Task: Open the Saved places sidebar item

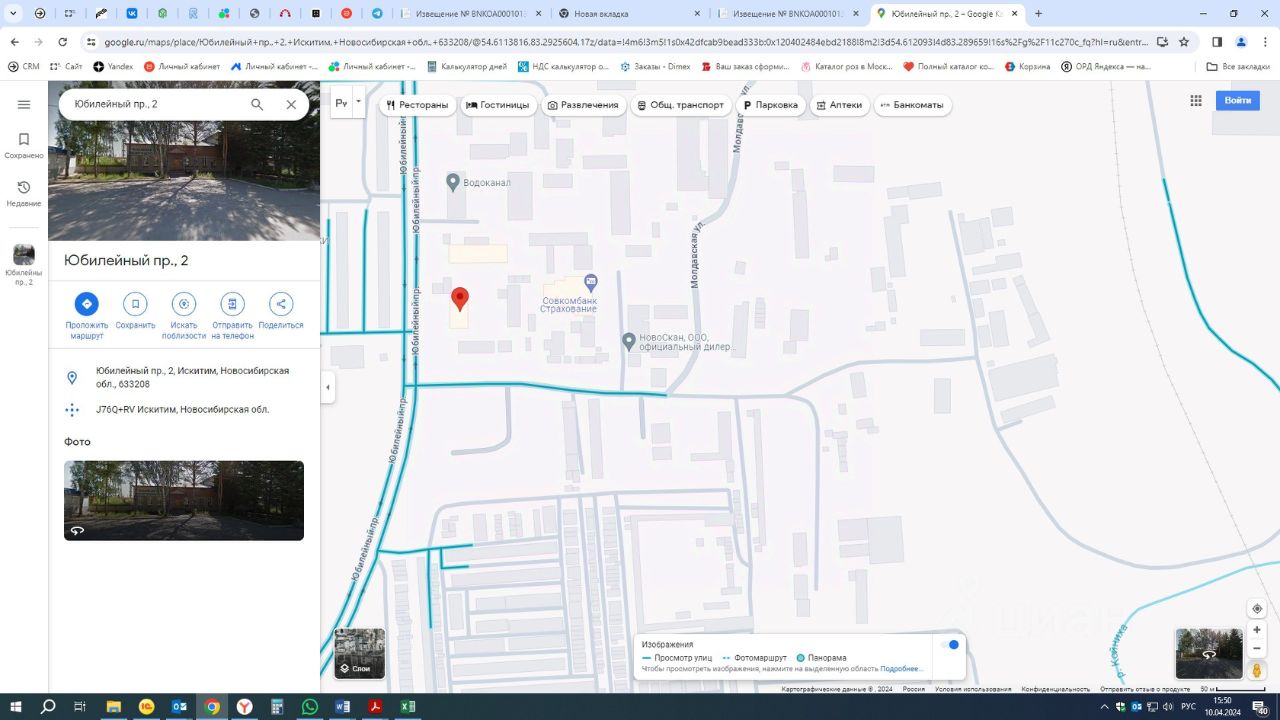Action: 24,146
